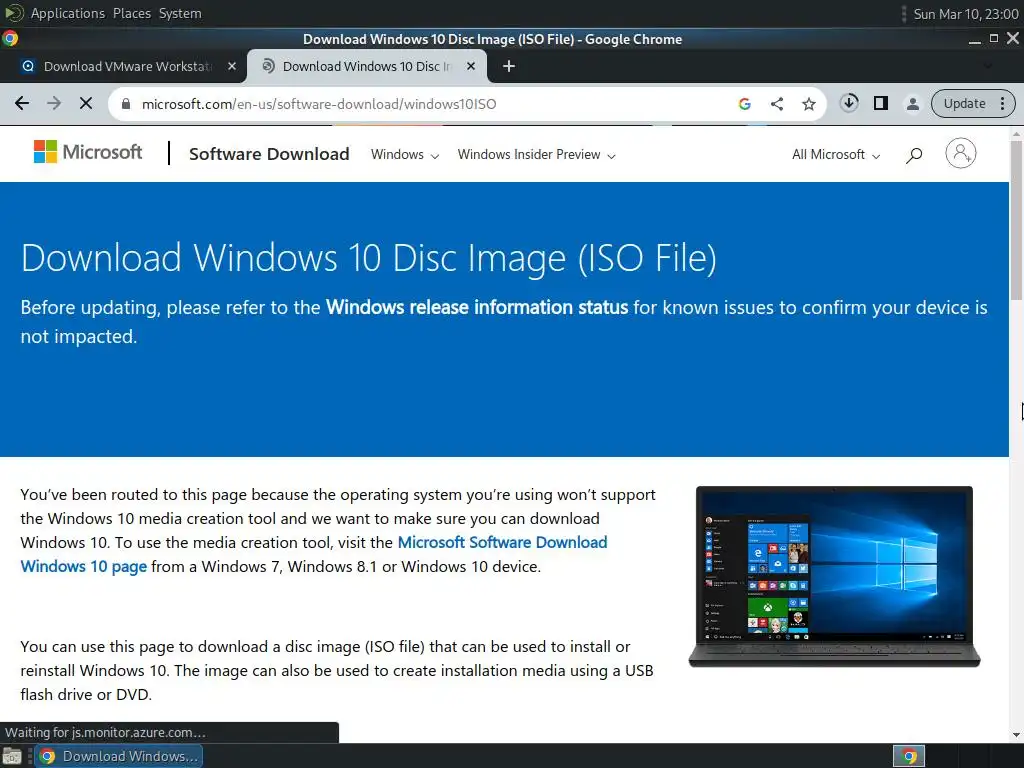The height and width of the screenshot is (768, 1024).
Task: Click the clock showing Sun Mar 10, 23:00
Action: 965,14
